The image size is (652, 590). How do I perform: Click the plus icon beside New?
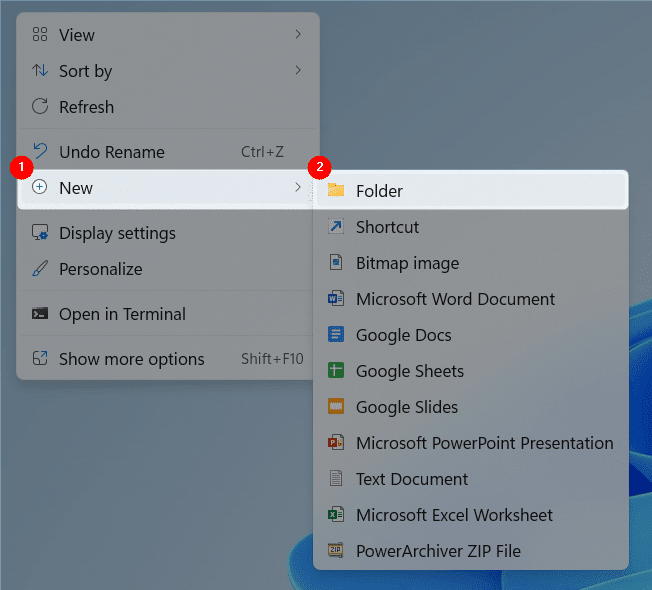(x=40, y=188)
